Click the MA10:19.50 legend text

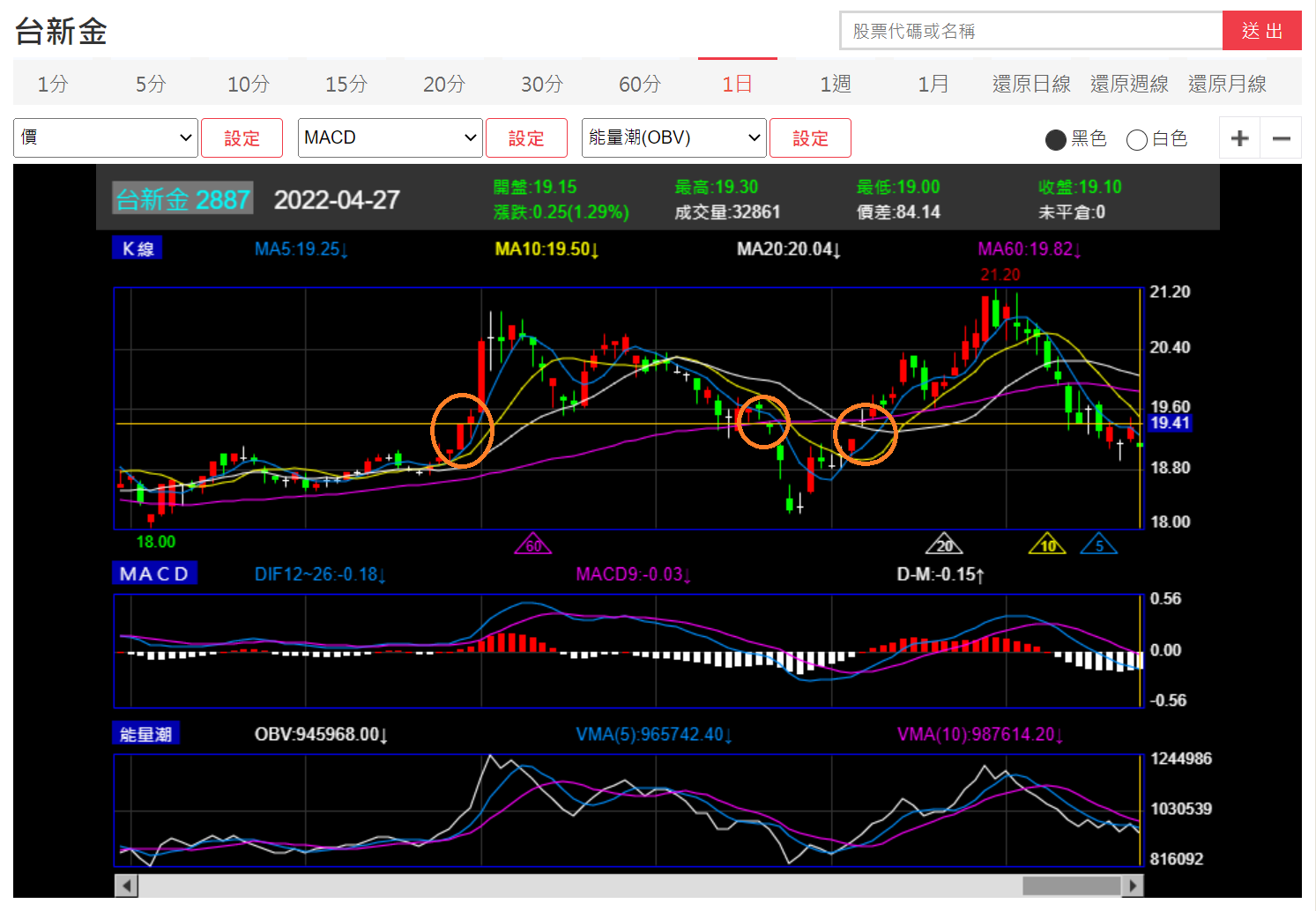(547, 249)
